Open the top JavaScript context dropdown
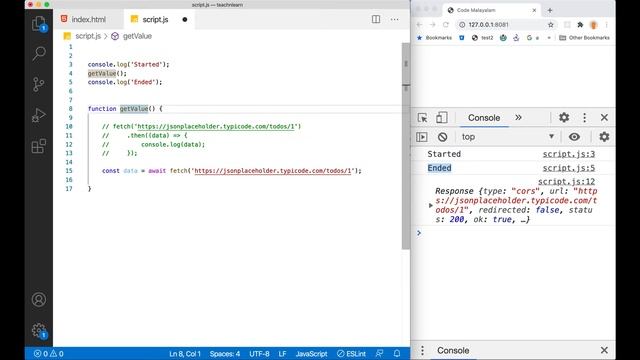The image size is (640, 360). 507,137
